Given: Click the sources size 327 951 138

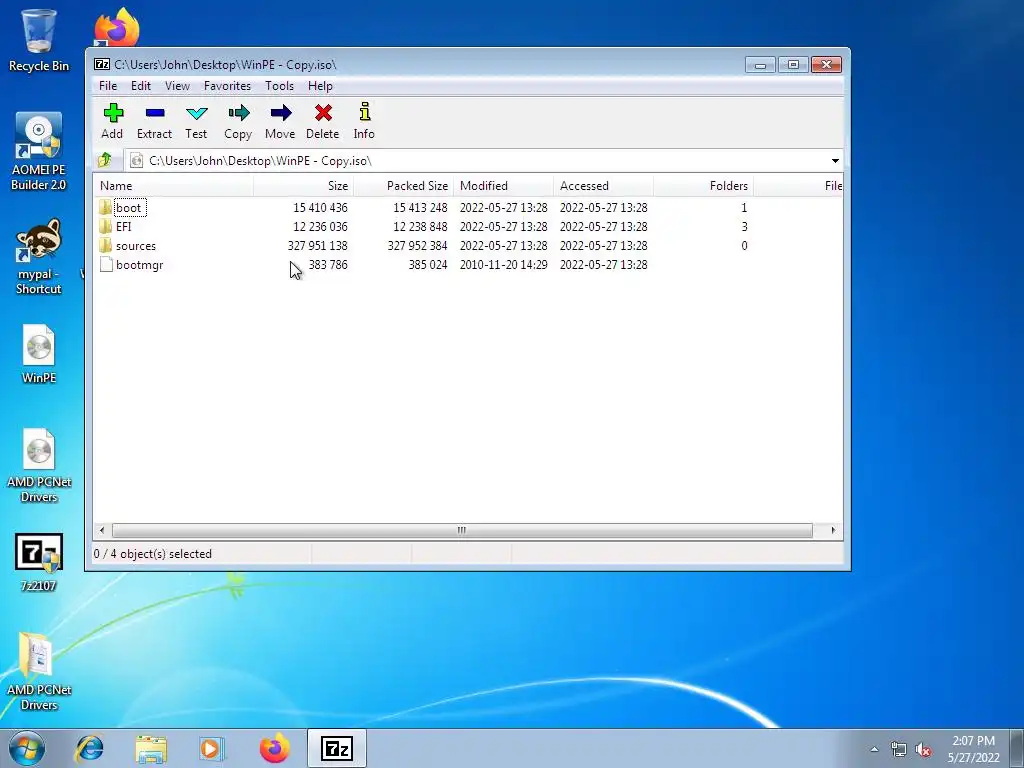Looking at the screenshot, I should tap(317, 246).
